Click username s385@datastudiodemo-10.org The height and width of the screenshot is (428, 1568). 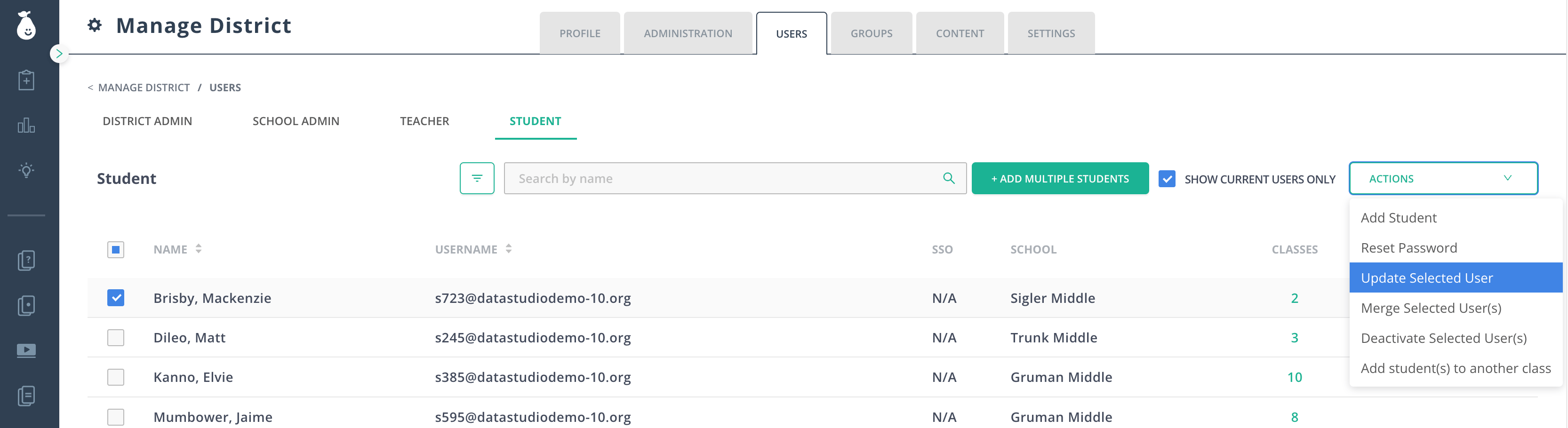click(x=533, y=377)
